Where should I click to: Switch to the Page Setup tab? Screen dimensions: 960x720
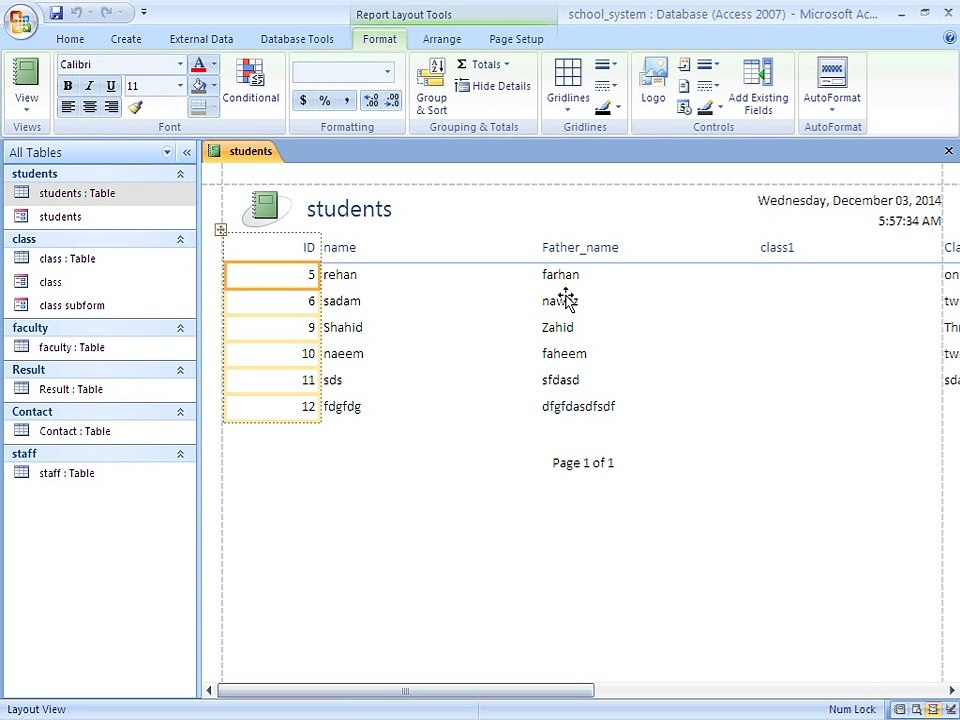[516, 39]
